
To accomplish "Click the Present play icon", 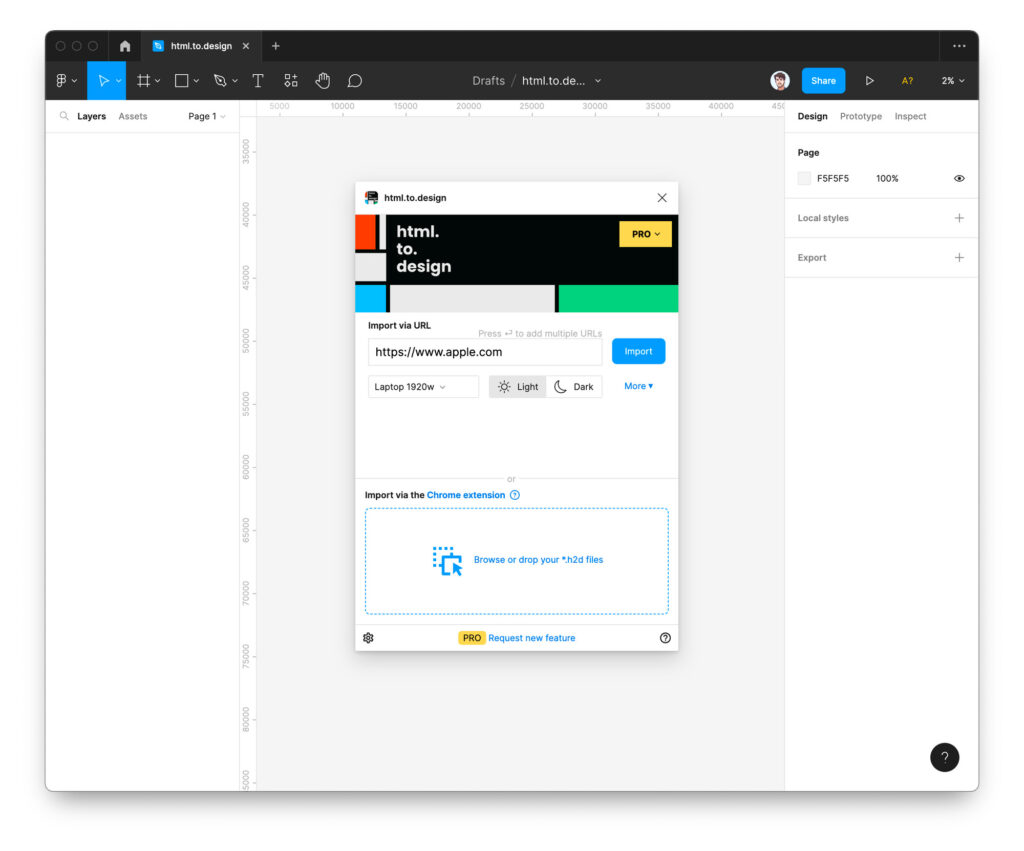I will pos(869,81).
